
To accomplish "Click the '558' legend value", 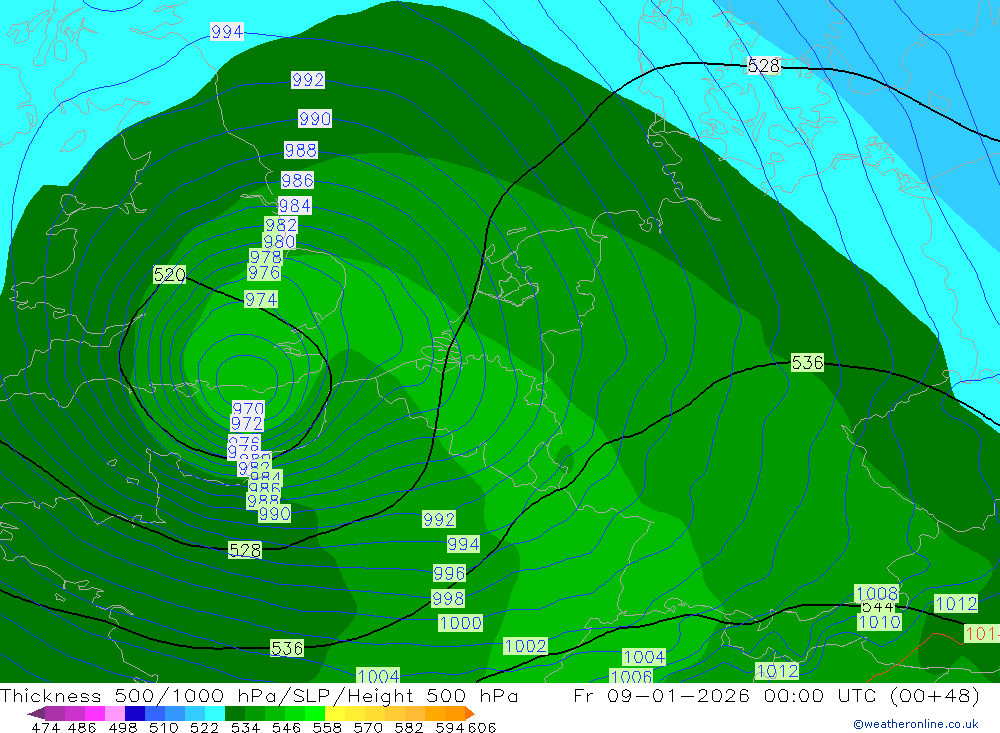I will (x=327, y=727).
